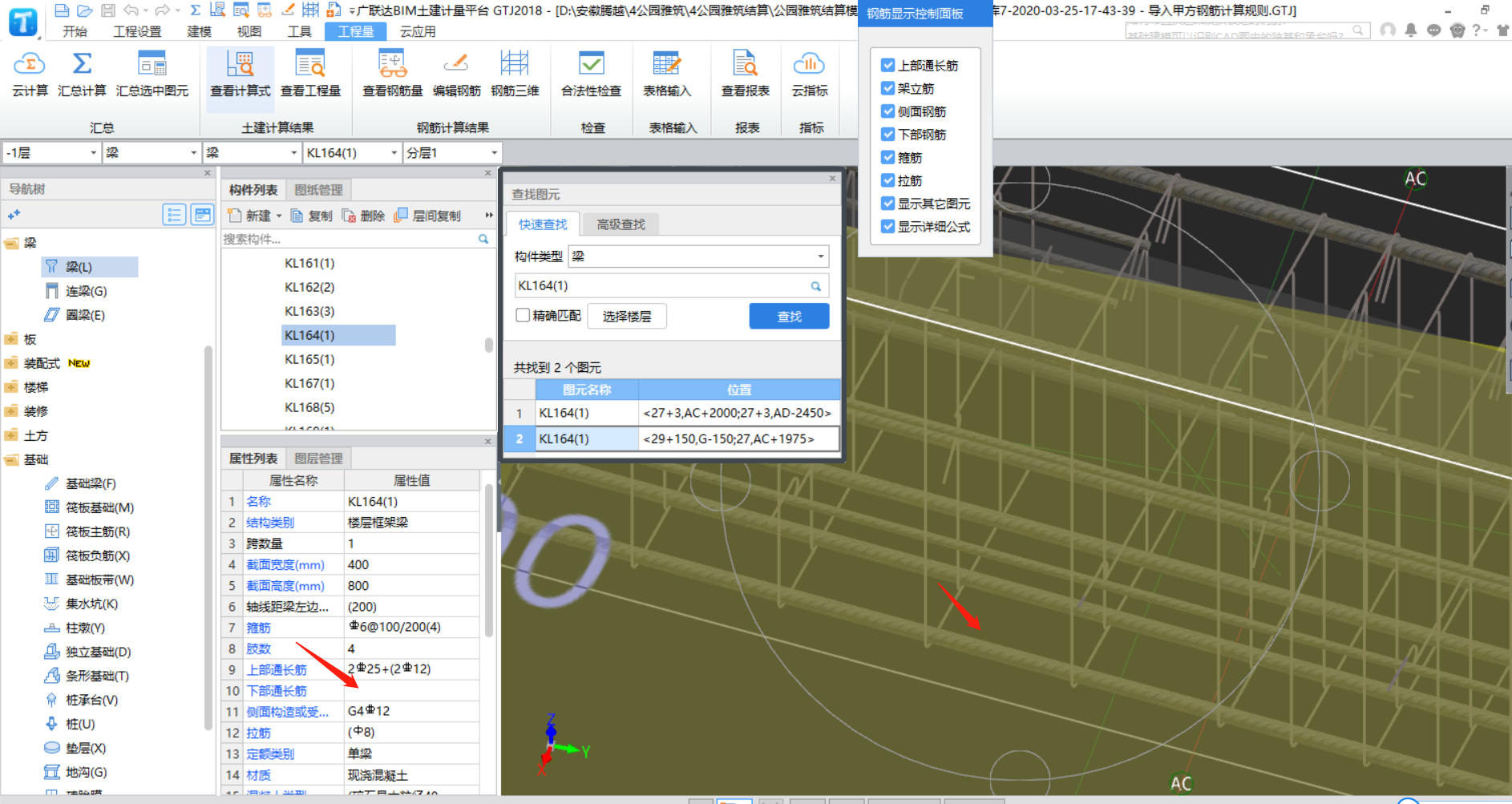Screen dimensions: 1512x804
Task: Click the 搜索构件 search field
Action: 349,239
